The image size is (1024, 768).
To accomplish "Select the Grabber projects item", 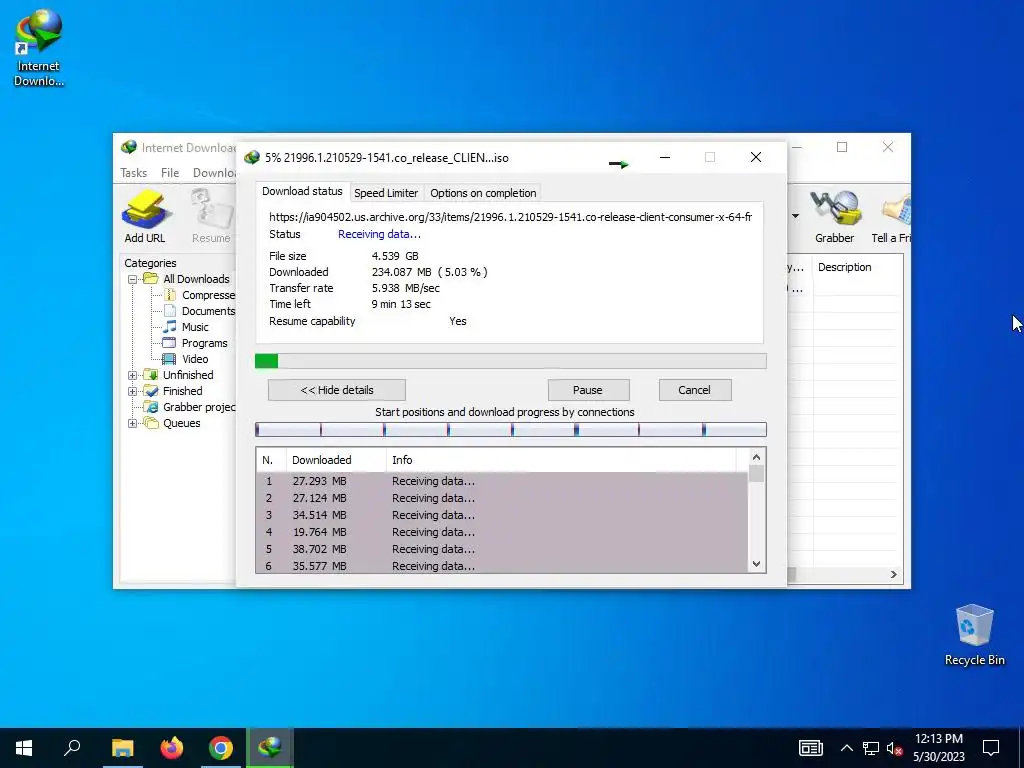I will (190, 407).
